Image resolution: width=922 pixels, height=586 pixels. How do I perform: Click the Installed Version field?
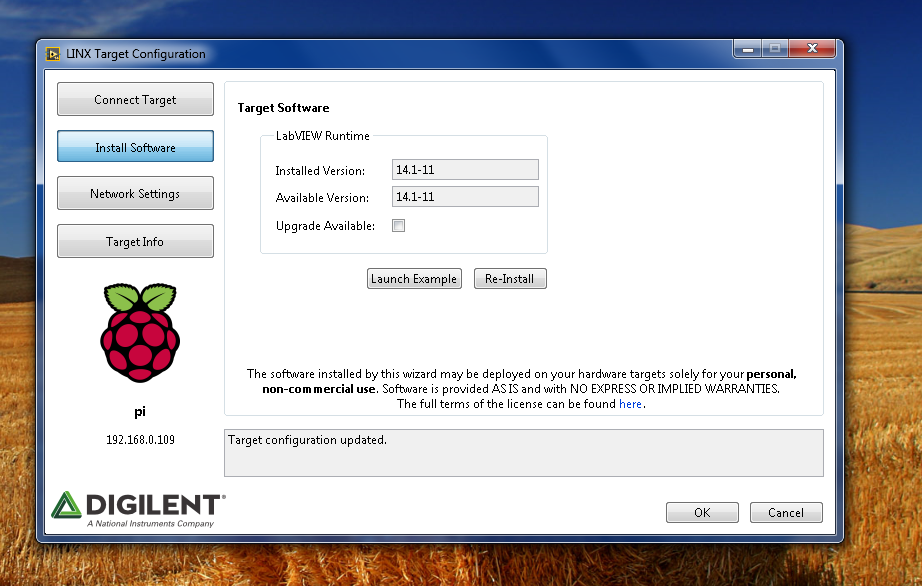[465, 170]
